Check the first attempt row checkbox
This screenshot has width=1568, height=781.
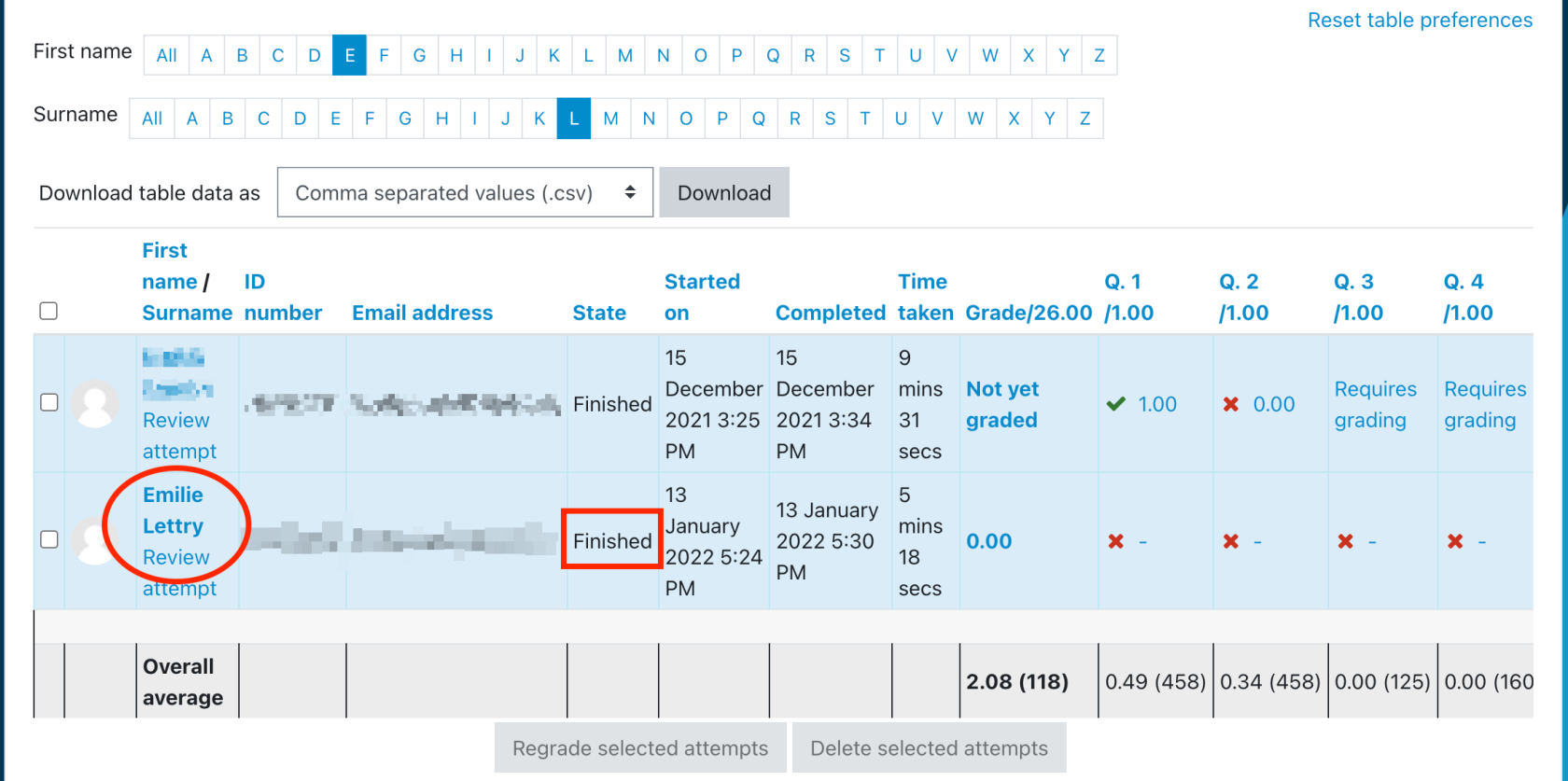pos(49,402)
